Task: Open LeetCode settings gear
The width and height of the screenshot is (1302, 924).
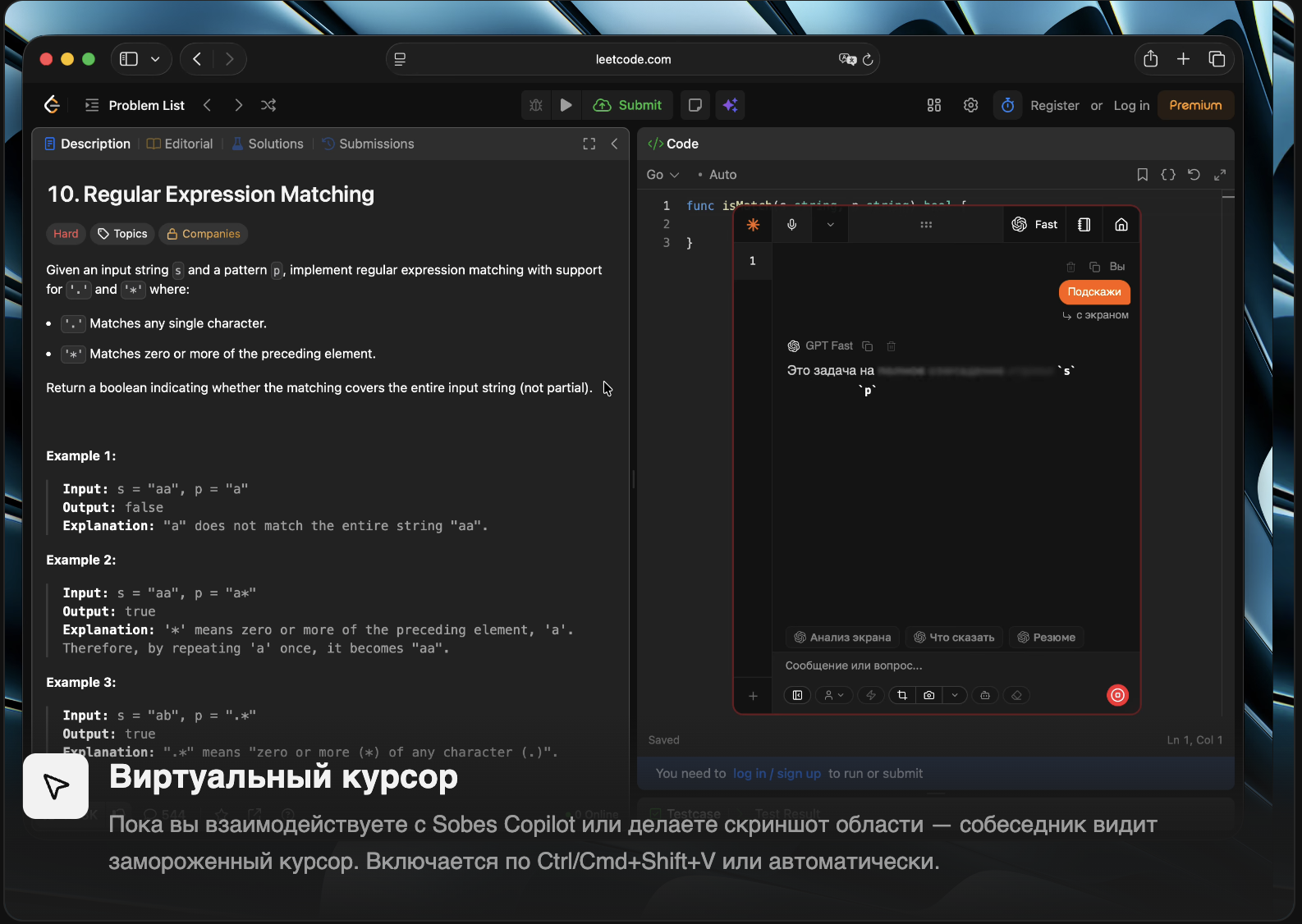Action: point(971,105)
